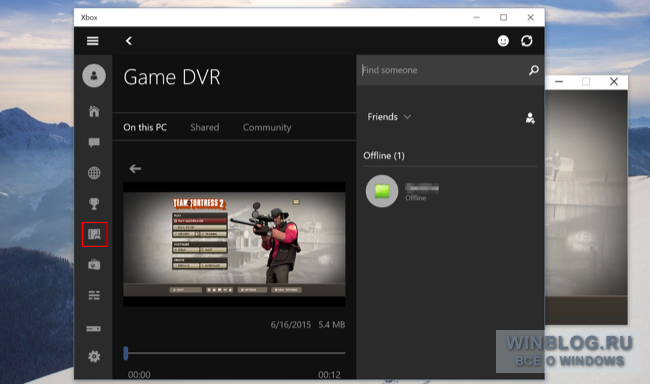Click the Game DVR heading
This screenshot has width=650, height=384.
(x=172, y=77)
